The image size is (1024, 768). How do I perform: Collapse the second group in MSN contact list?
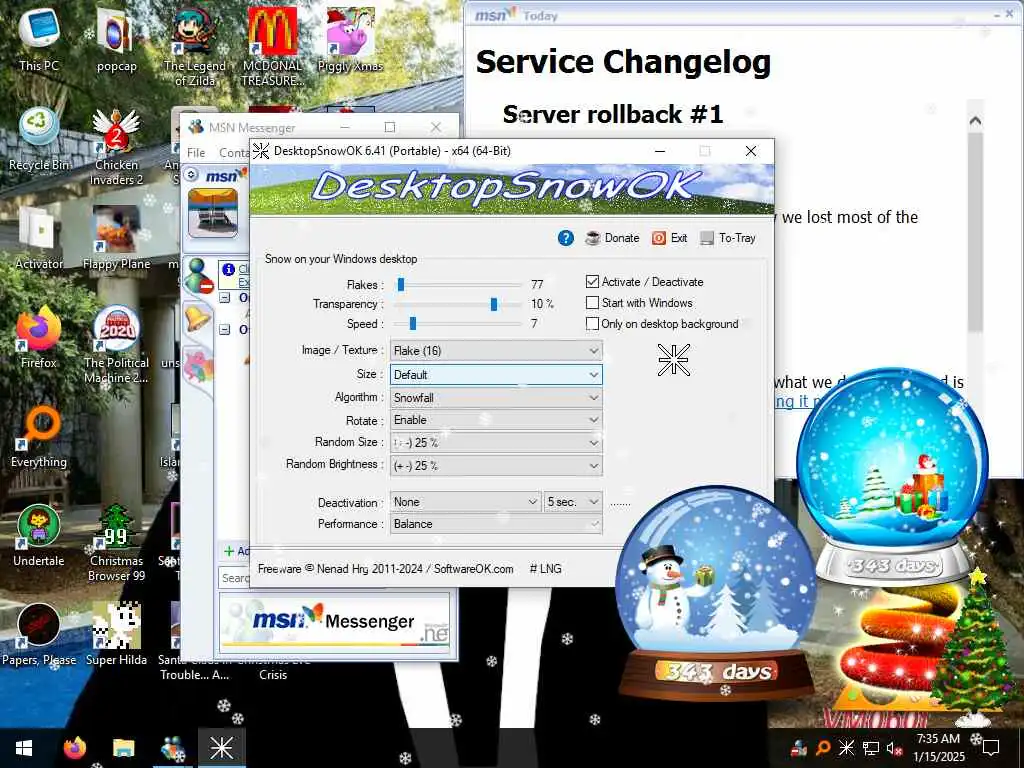(225, 330)
